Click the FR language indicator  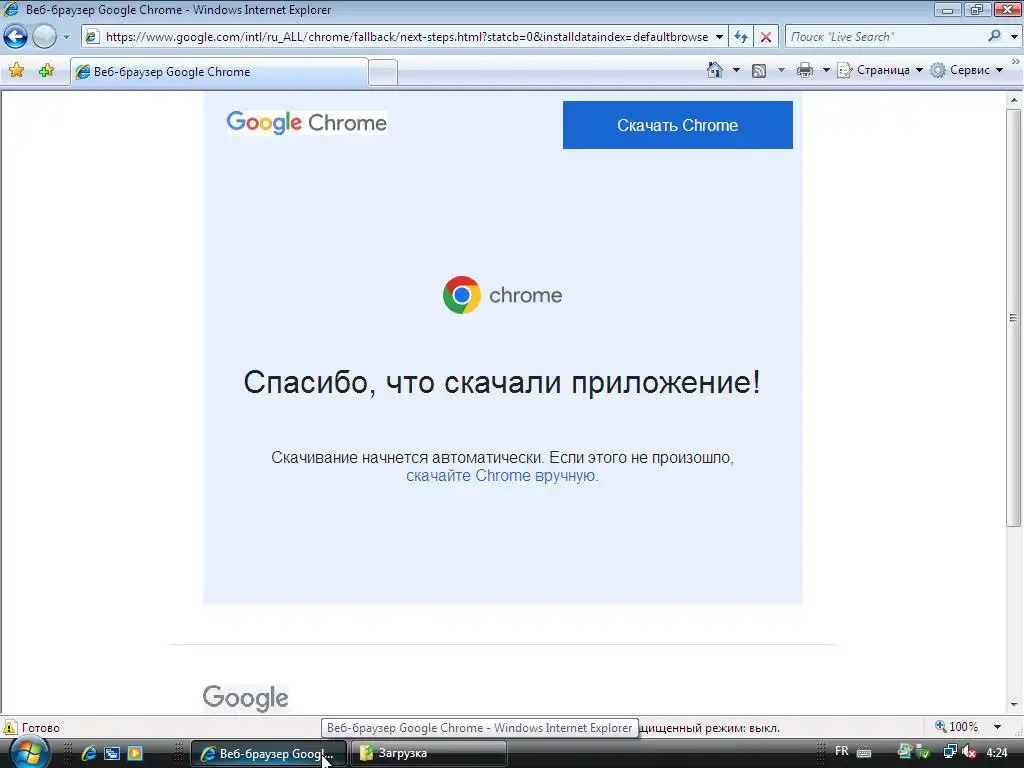click(842, 751)
